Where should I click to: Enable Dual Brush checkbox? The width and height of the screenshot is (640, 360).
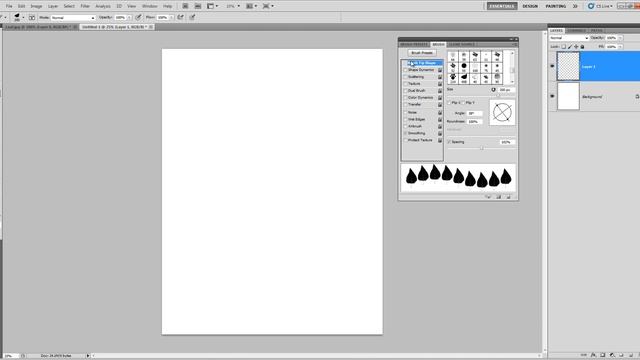[x=405, y=91]
